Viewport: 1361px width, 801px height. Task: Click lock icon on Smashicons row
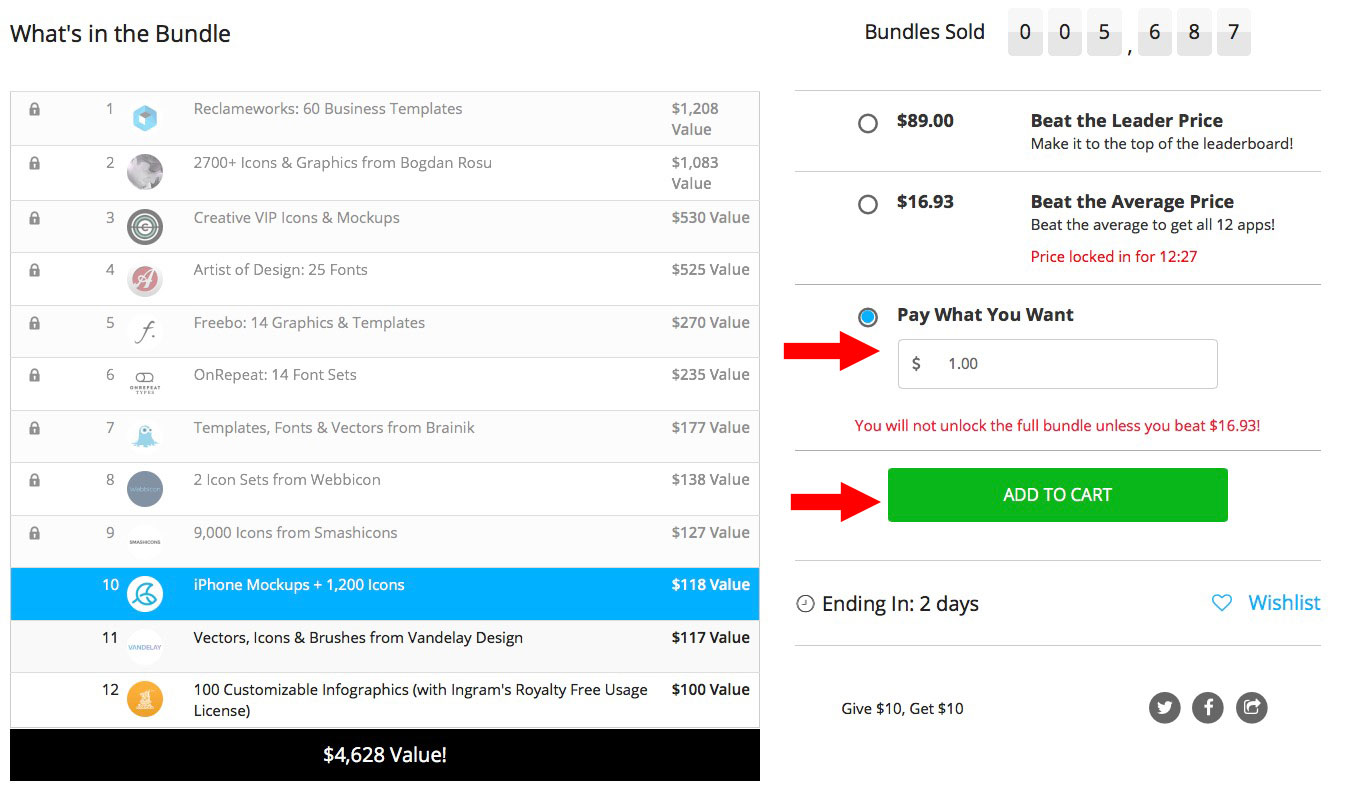pos(35,533)
